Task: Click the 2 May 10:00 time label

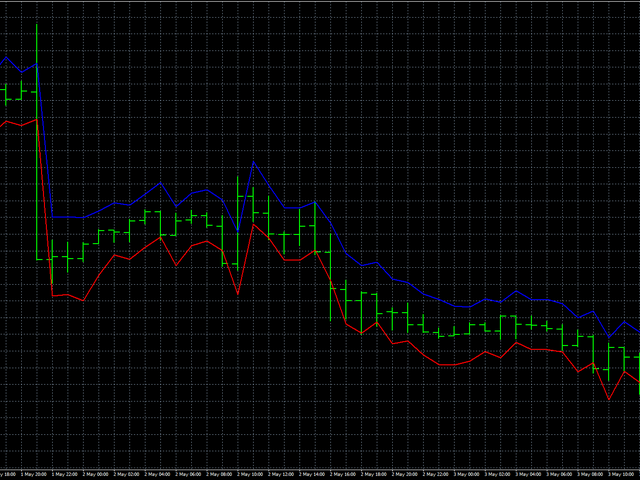Action: click(x=253, y=473)
